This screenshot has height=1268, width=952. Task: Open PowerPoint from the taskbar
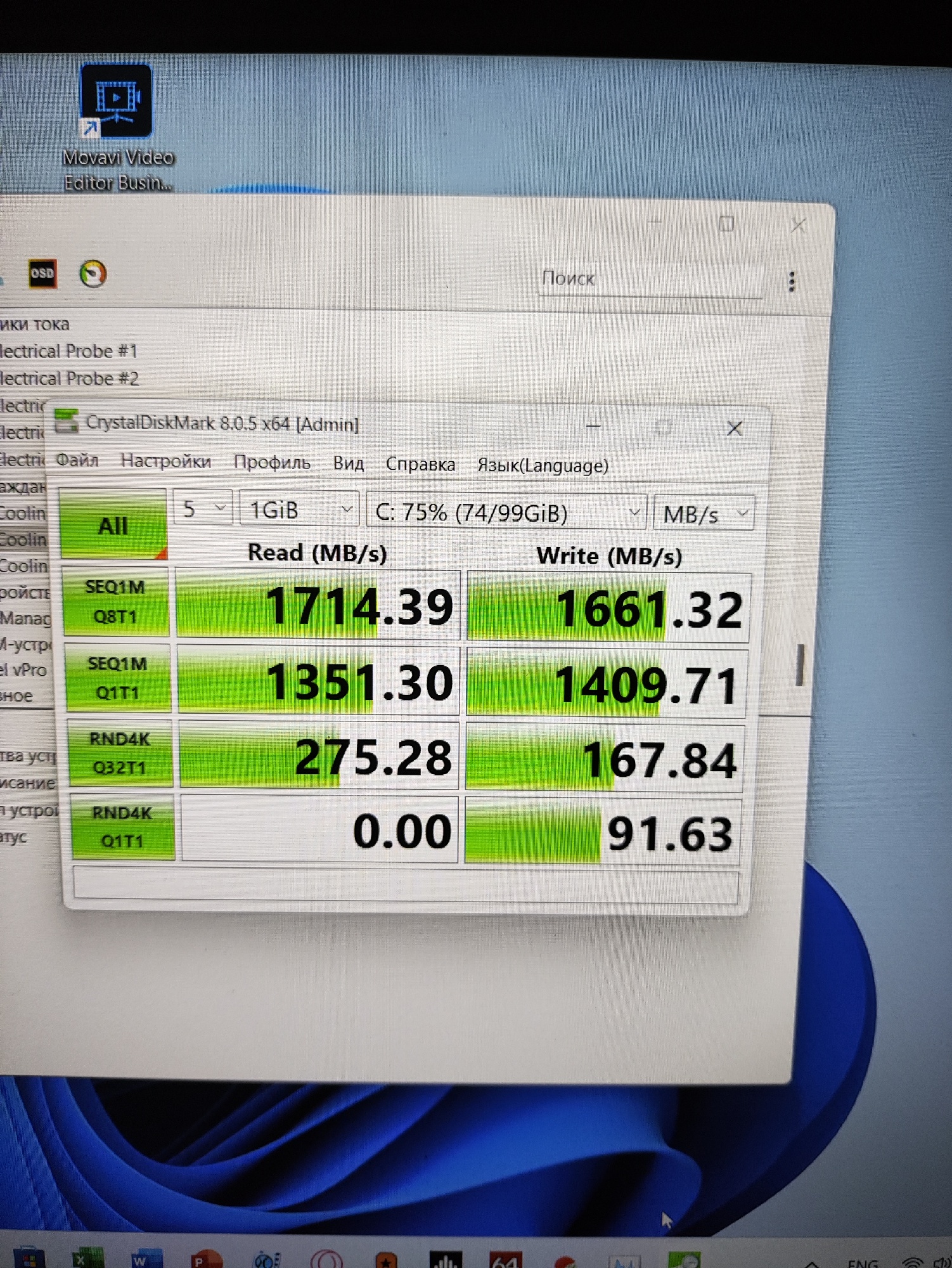[x=207, y=1259]
